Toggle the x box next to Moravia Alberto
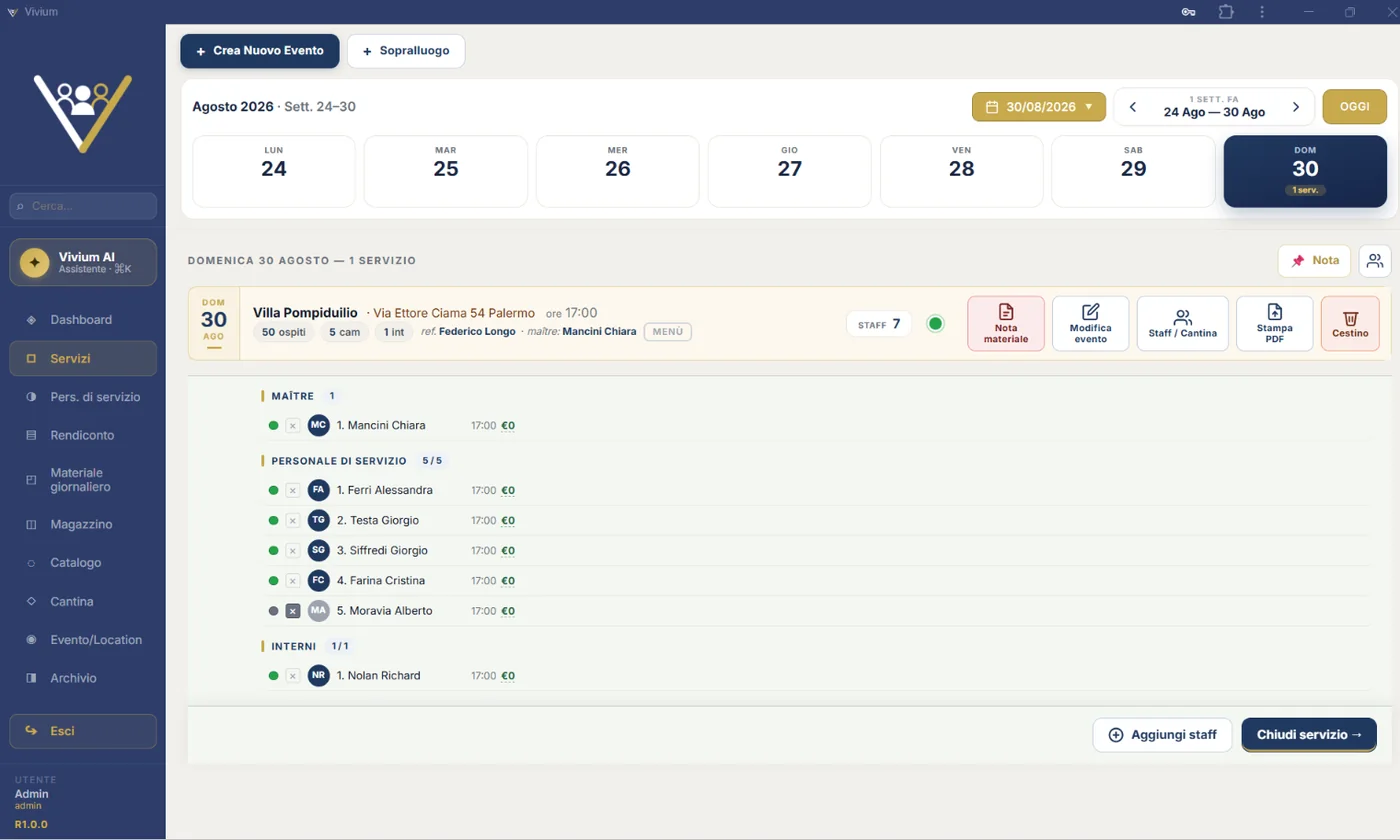Screen dimensions: 1400x840 [293, 611]
